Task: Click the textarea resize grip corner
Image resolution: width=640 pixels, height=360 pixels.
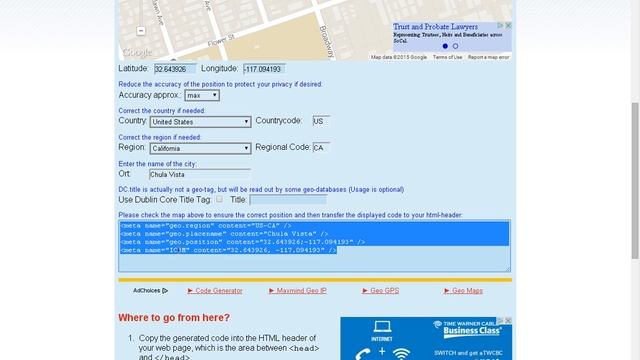Action: pos(508,269)
